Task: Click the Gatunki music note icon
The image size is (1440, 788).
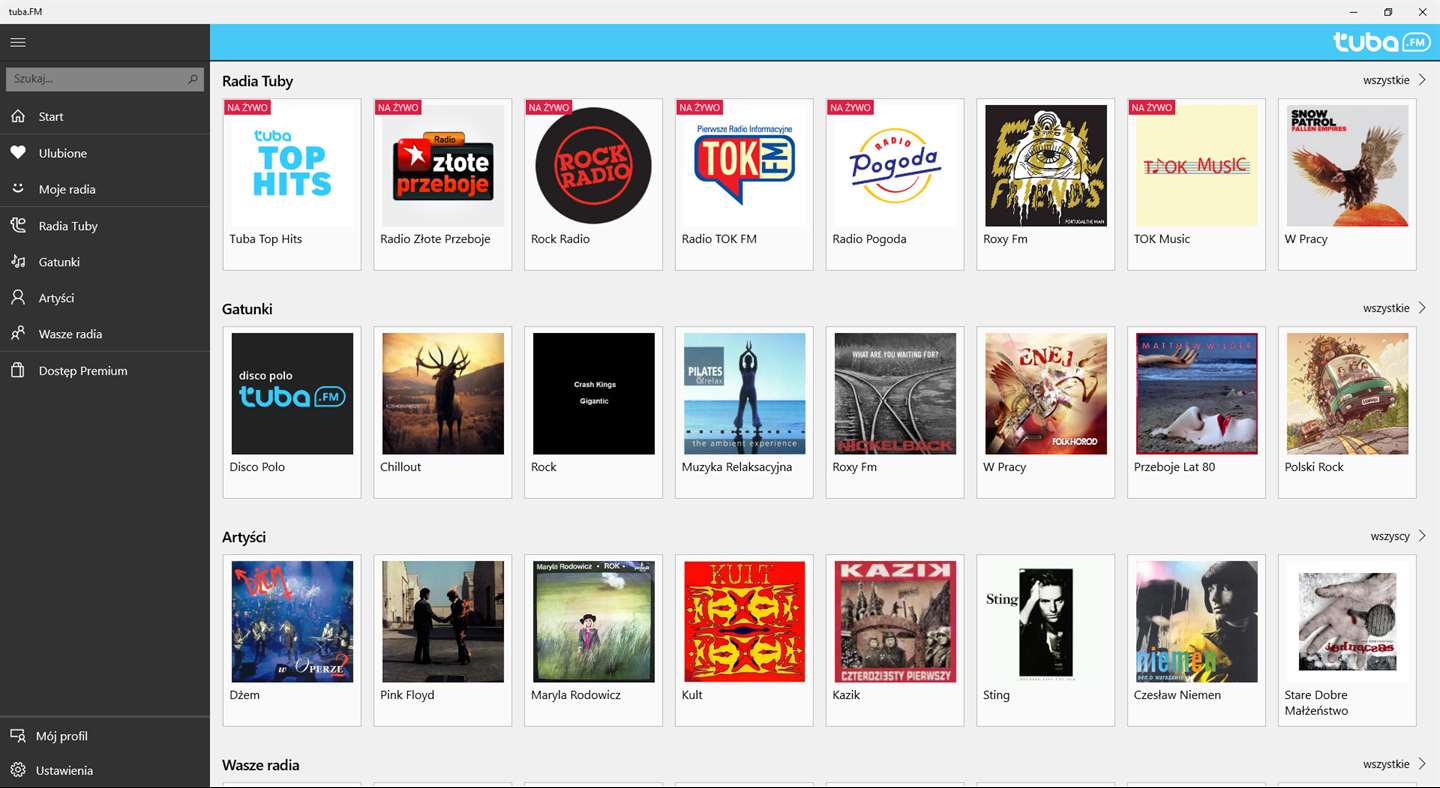Action: coord(18,261)
